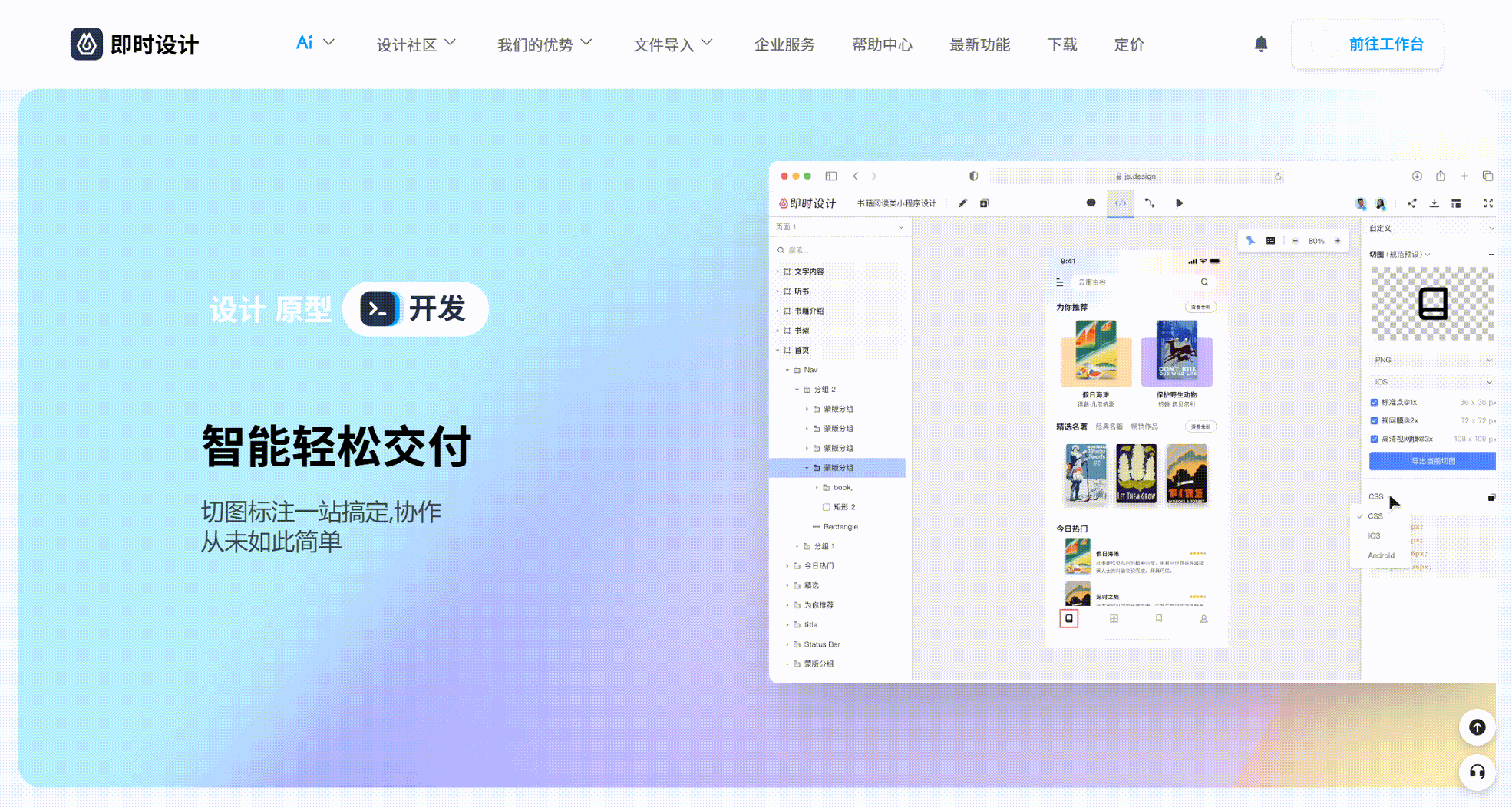This screenshot has height=807, width=1512.
Task: Click the play preview button in editor
Action: (x=1180, y=203)
